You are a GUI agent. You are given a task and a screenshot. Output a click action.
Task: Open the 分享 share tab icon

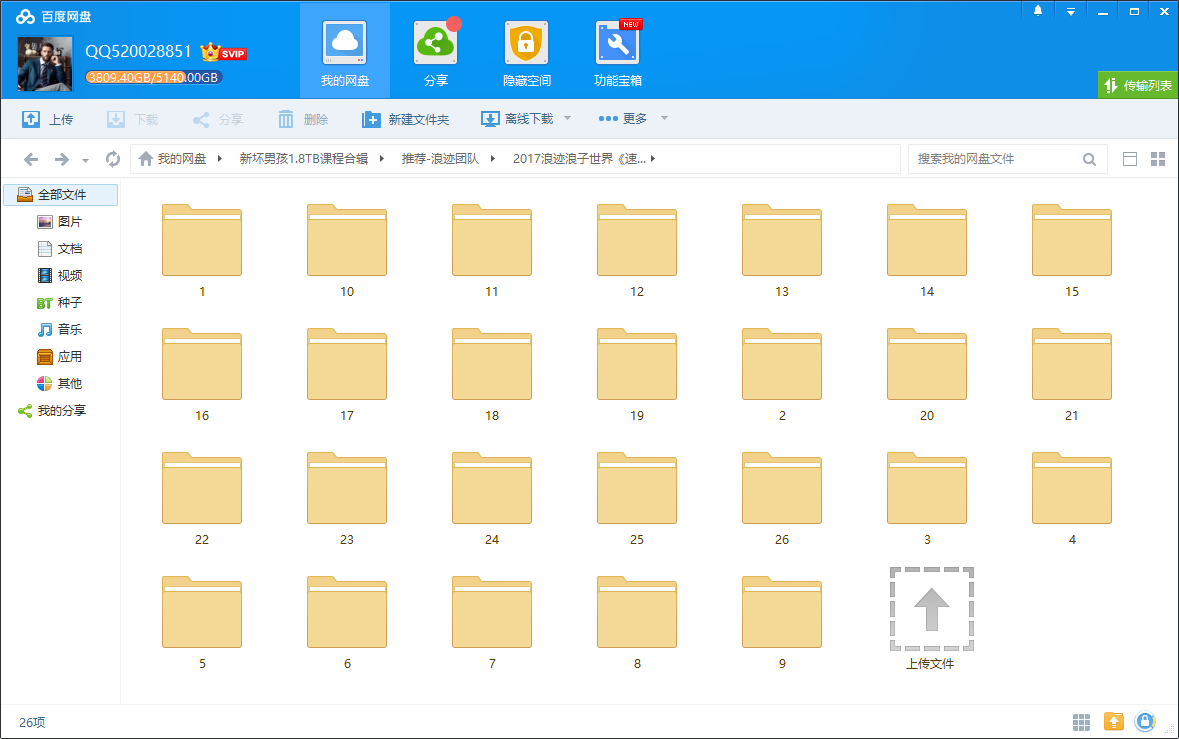pos(435,44)
